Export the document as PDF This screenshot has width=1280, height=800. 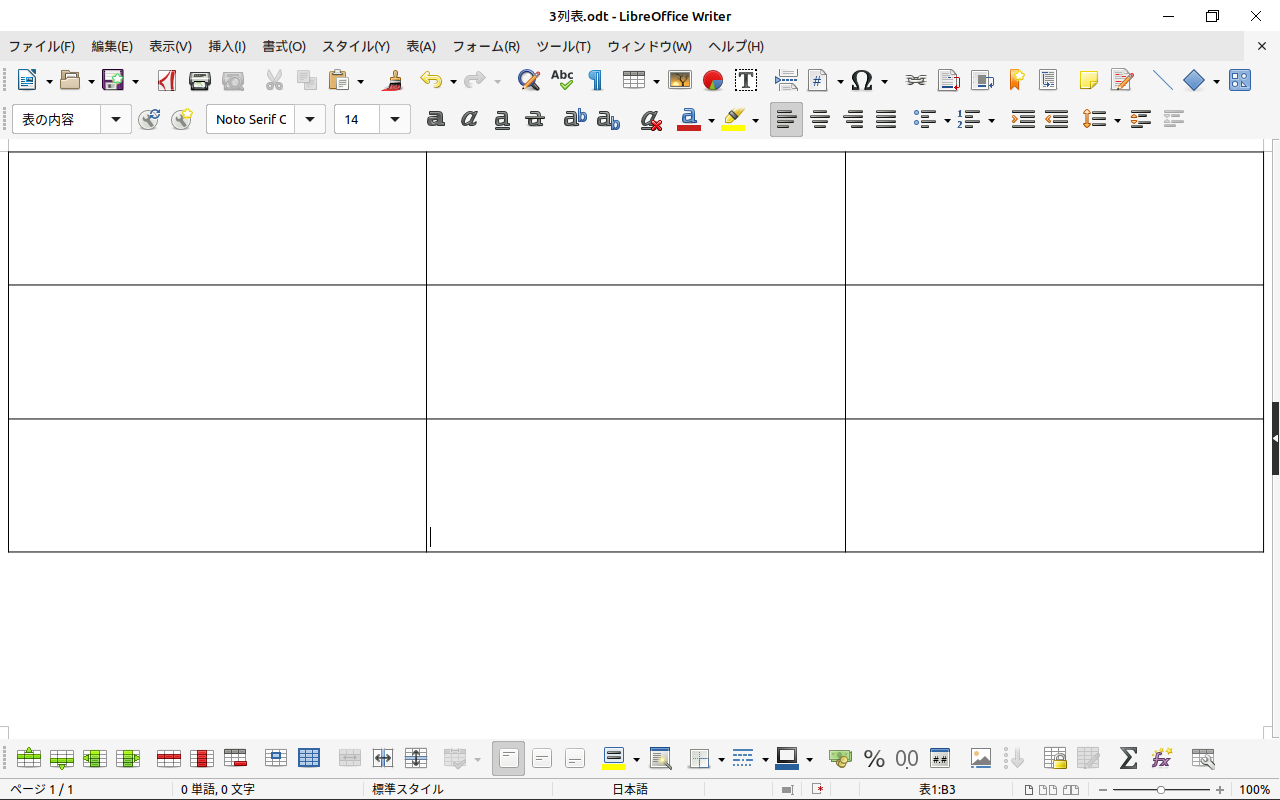166,80
